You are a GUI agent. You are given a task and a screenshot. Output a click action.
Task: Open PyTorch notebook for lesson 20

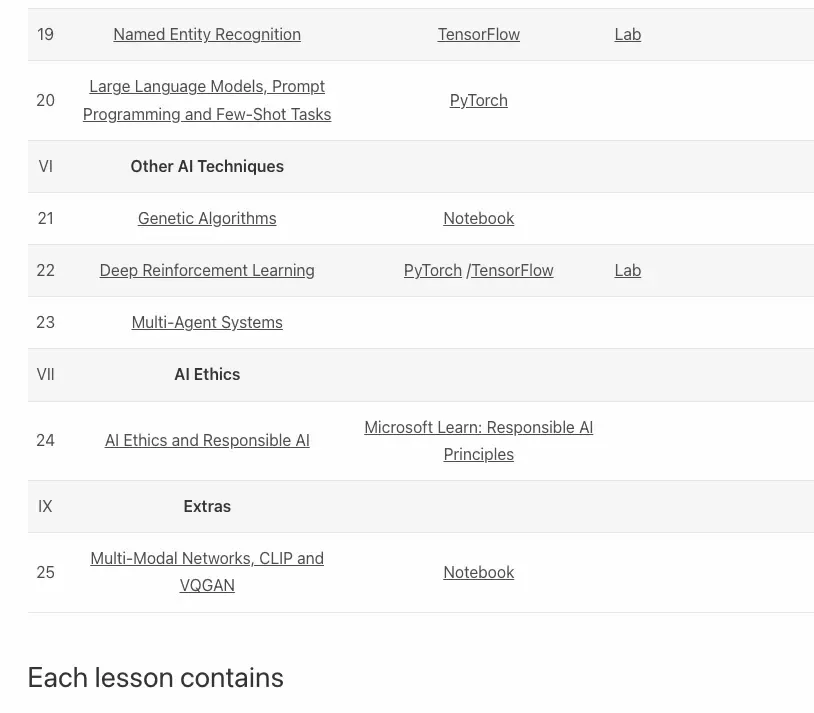479,100
